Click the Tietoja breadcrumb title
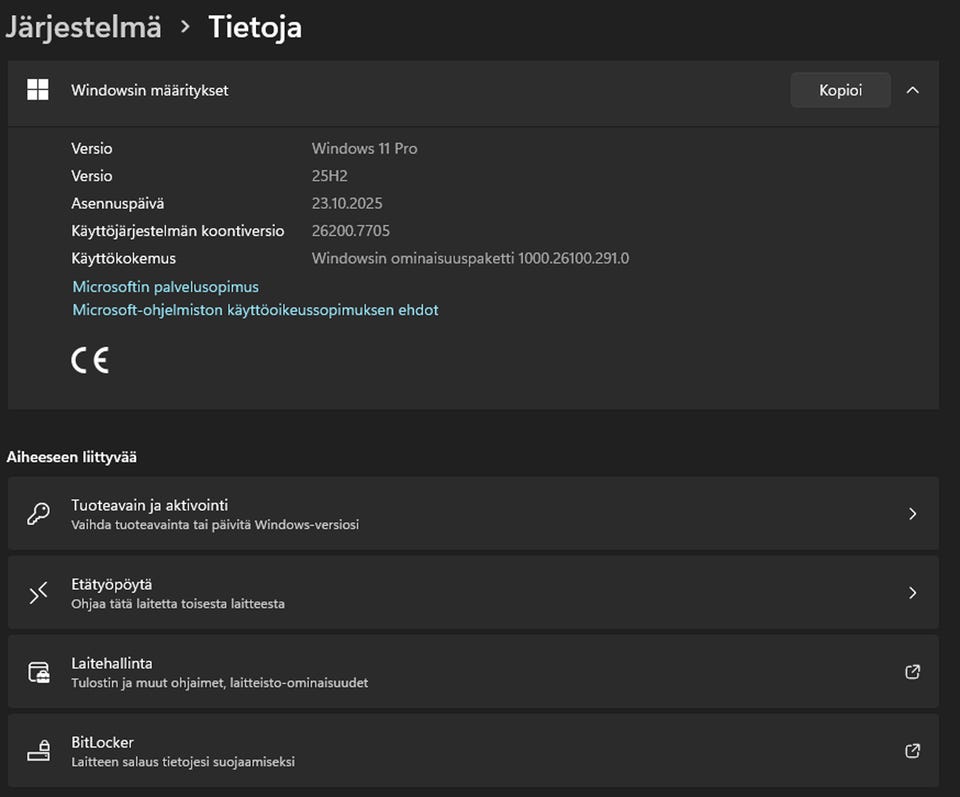This screenshot has height=797, width=960. pos(255,27)
